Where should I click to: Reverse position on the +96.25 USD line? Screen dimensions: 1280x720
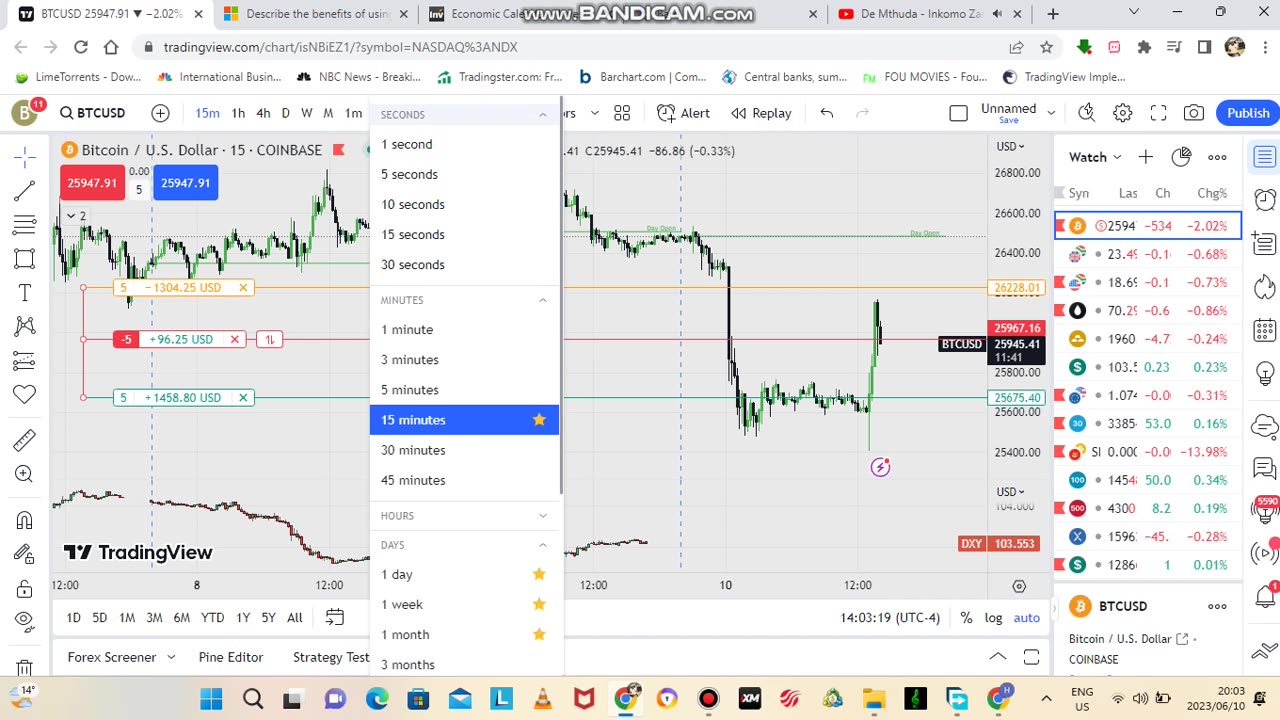click(269, 340)
